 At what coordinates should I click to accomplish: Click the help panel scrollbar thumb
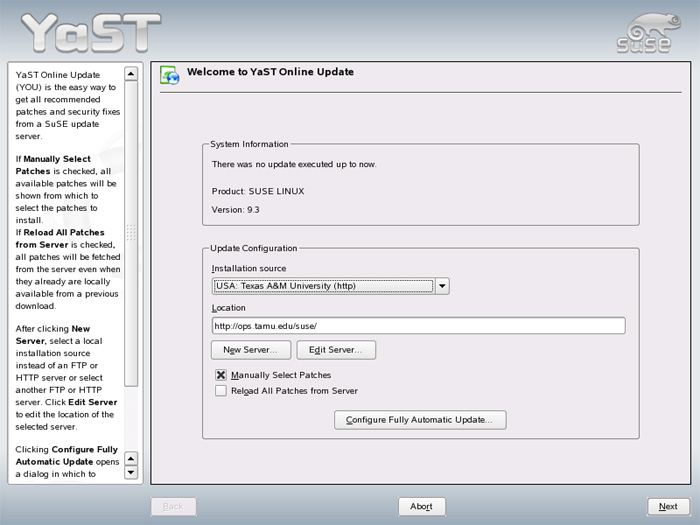coord(131,233)
